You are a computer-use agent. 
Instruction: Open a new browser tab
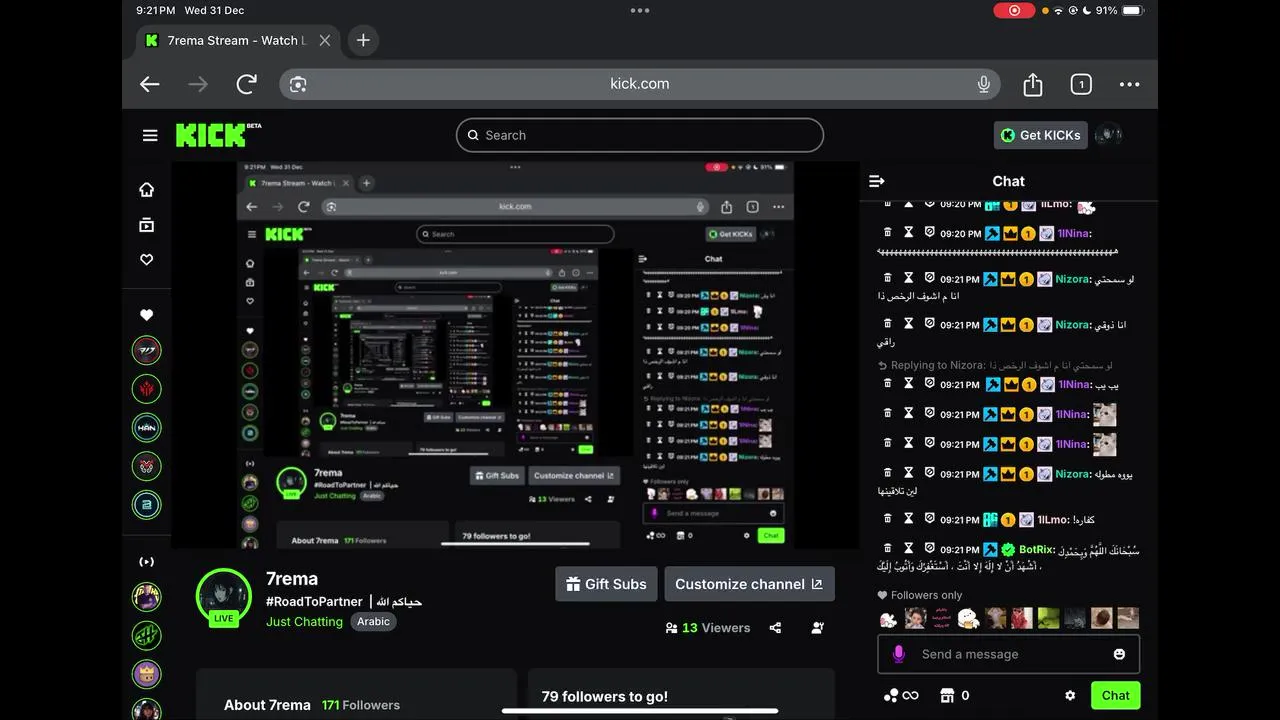click(x=363, y=40)
